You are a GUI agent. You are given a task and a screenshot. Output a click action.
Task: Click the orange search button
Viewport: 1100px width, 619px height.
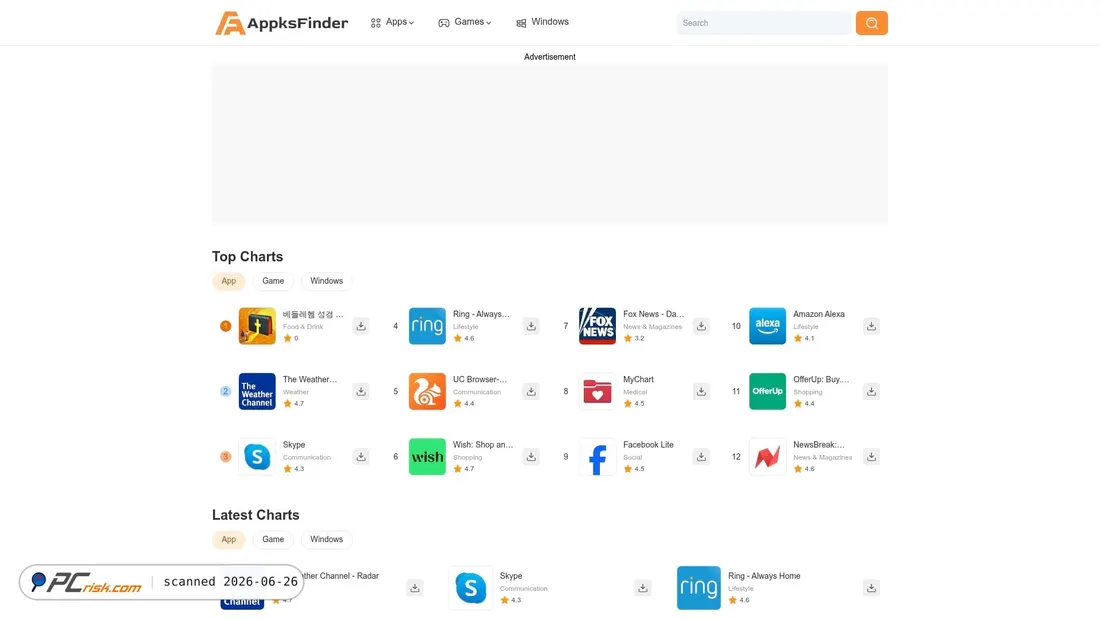(x=871, y=23)
